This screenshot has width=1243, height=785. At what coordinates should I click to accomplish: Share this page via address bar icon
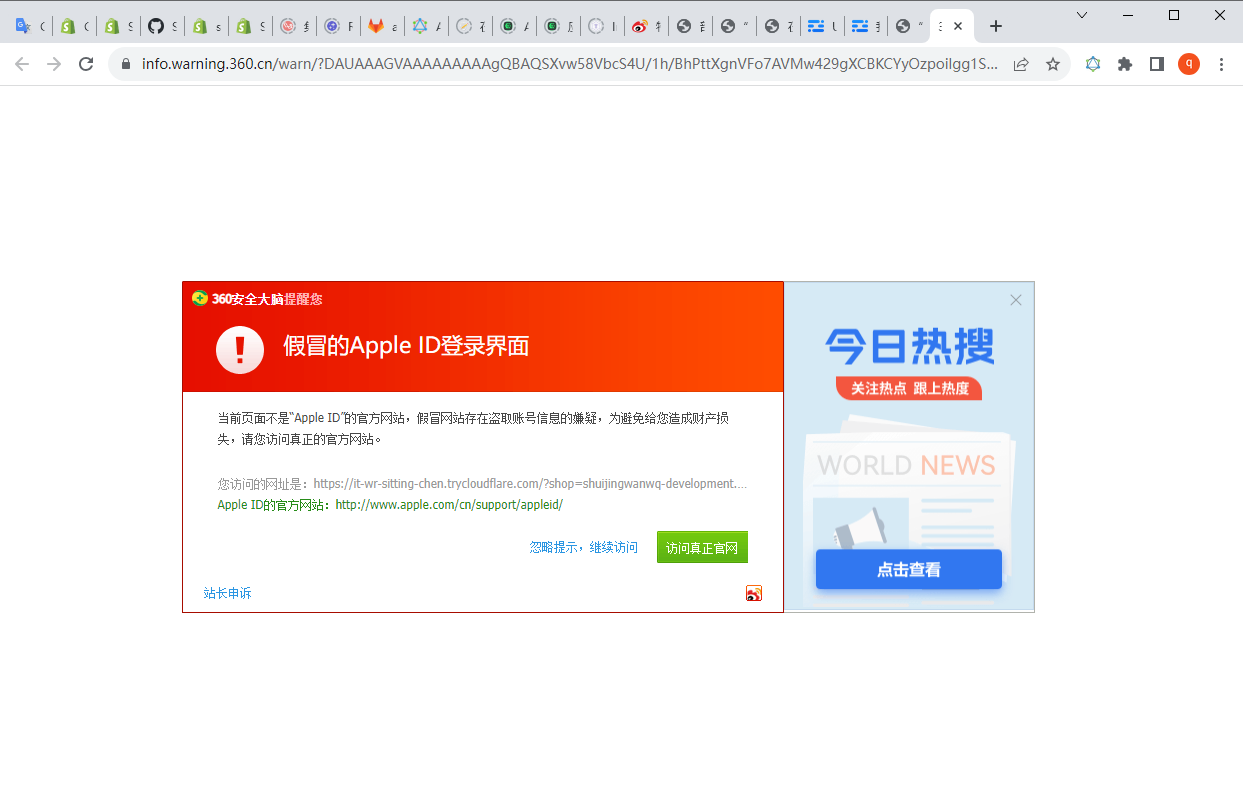[x=1021, y=64]
